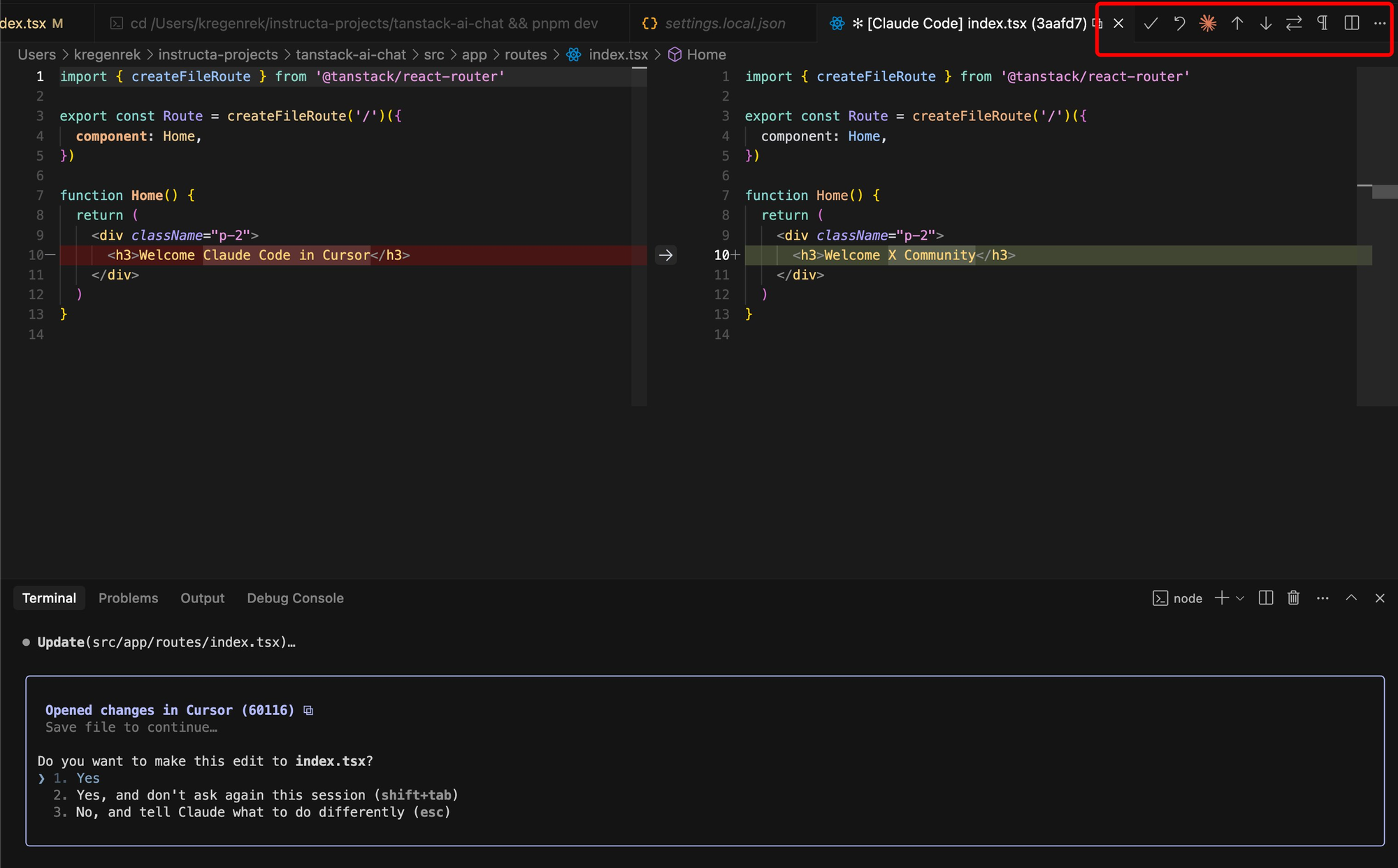Image resolution: width=1398 pixels, height=868 pixels.
Task: Click the node terminal profile icon
Action: [1160, 598]
